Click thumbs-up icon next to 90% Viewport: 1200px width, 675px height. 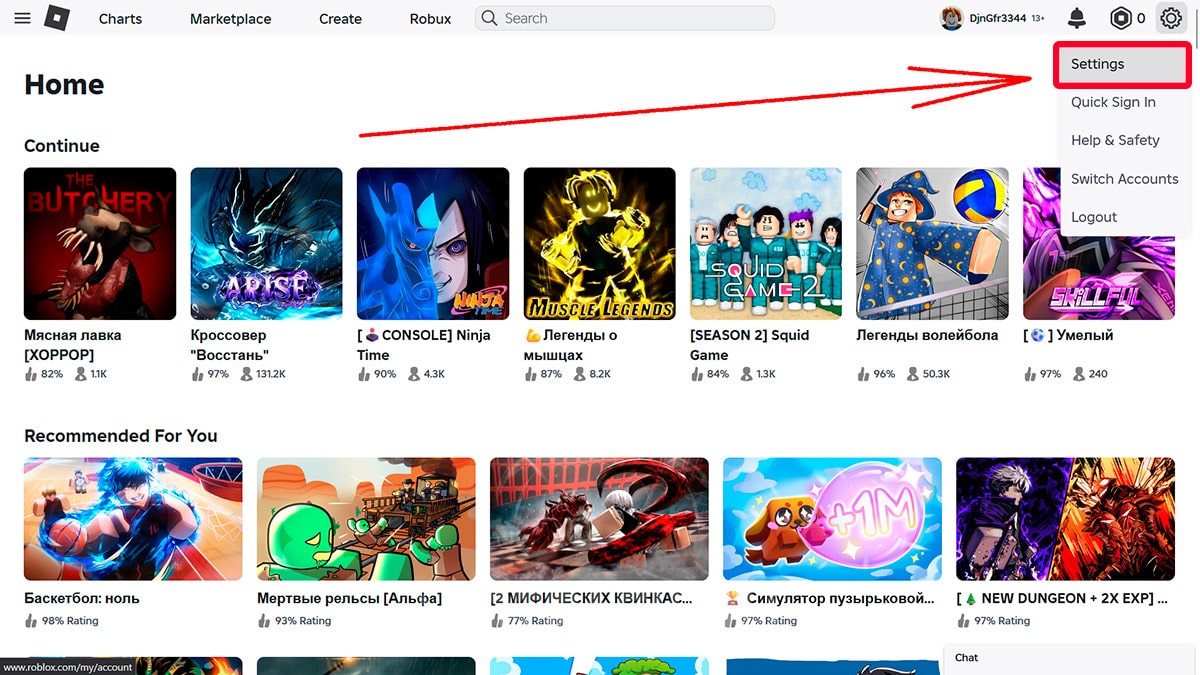[x=364, y=374]
